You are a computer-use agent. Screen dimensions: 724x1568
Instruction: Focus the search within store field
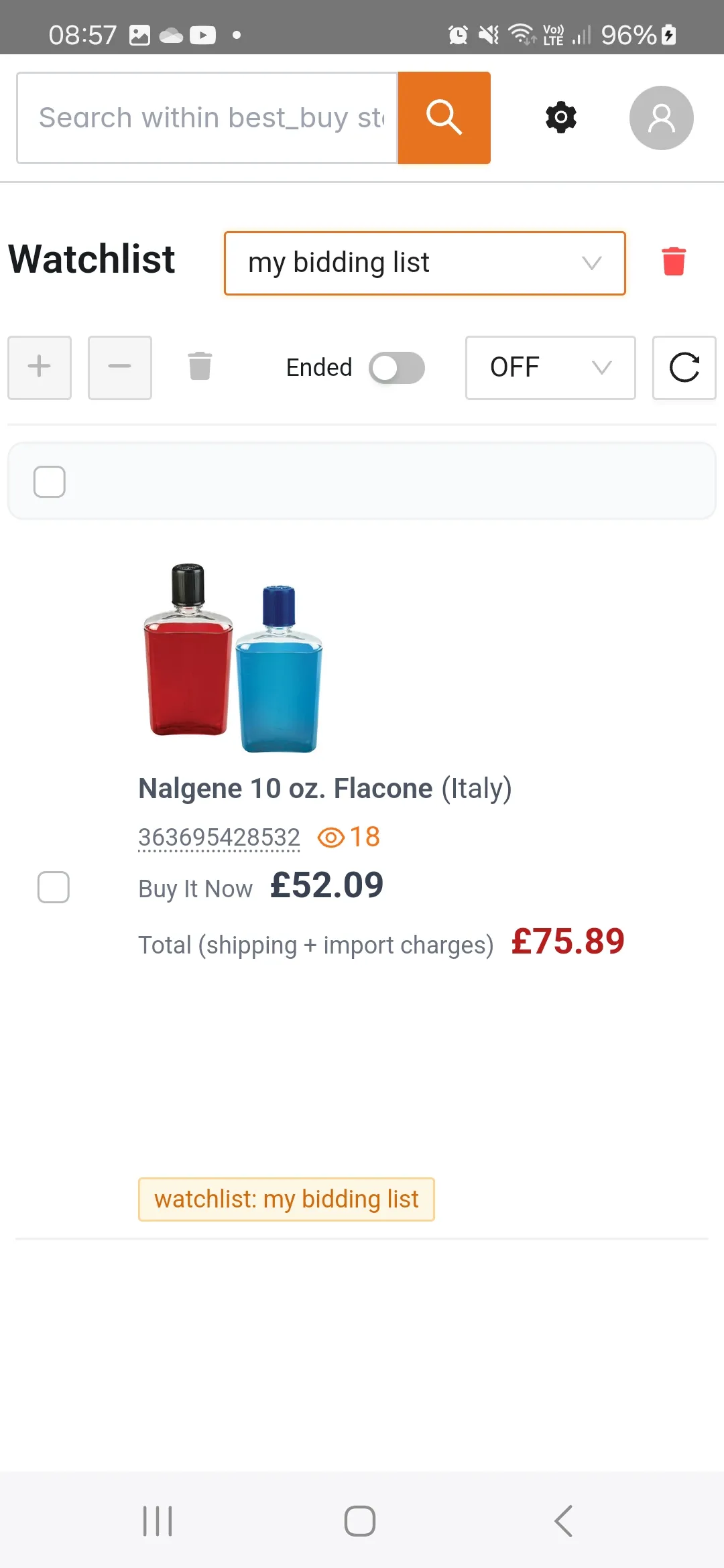(207, 118)
